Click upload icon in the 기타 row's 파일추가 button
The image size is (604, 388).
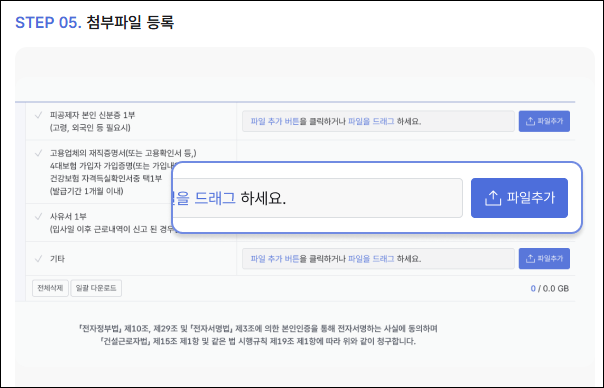pyautogui.click(x=530, y=259)
